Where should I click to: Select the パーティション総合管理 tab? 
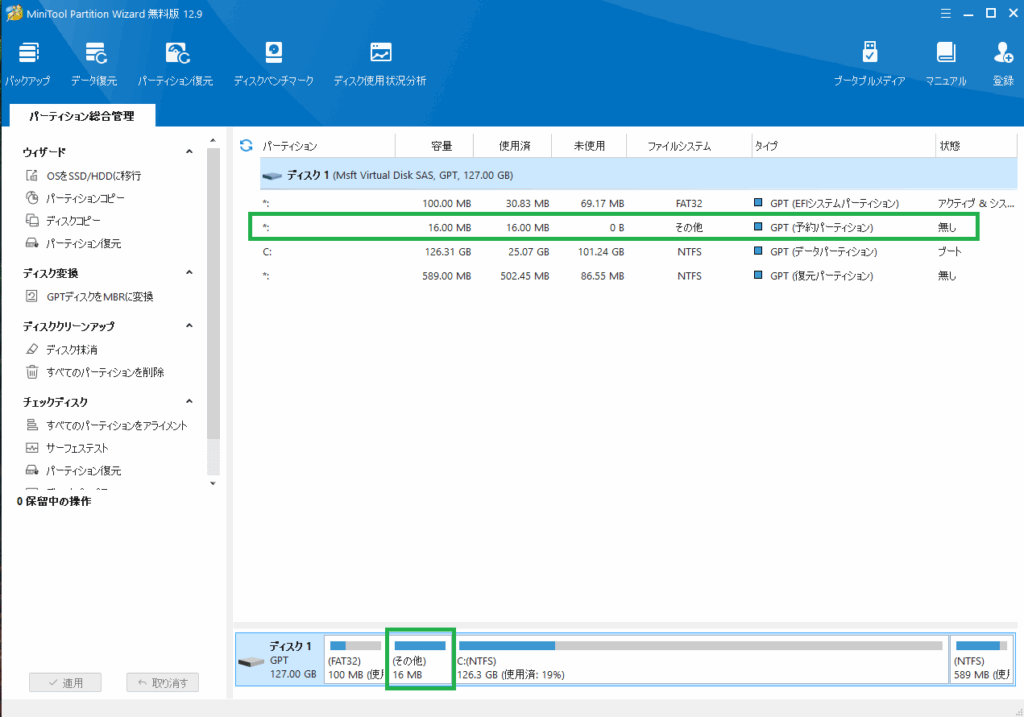tap(82, 116)
